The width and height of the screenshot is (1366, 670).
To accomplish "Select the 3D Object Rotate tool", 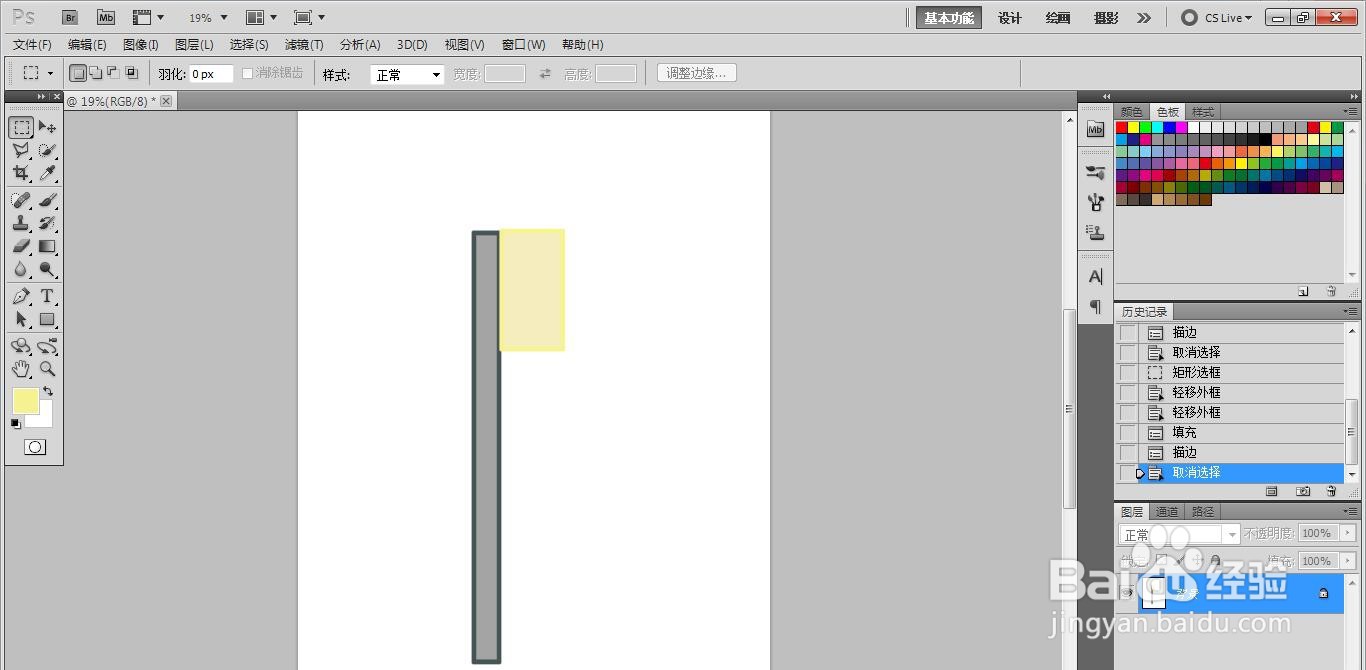I will tap(21, 346).
